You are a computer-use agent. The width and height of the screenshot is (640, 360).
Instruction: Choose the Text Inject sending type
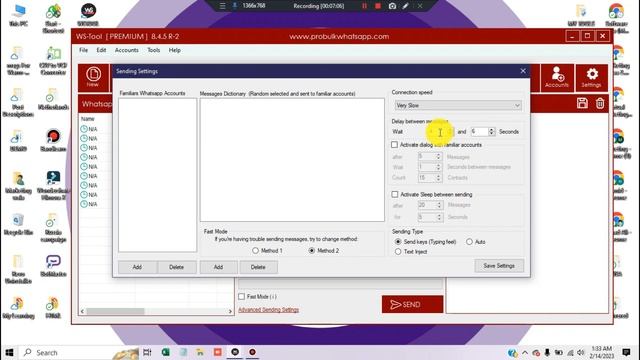tap(398, 252)
